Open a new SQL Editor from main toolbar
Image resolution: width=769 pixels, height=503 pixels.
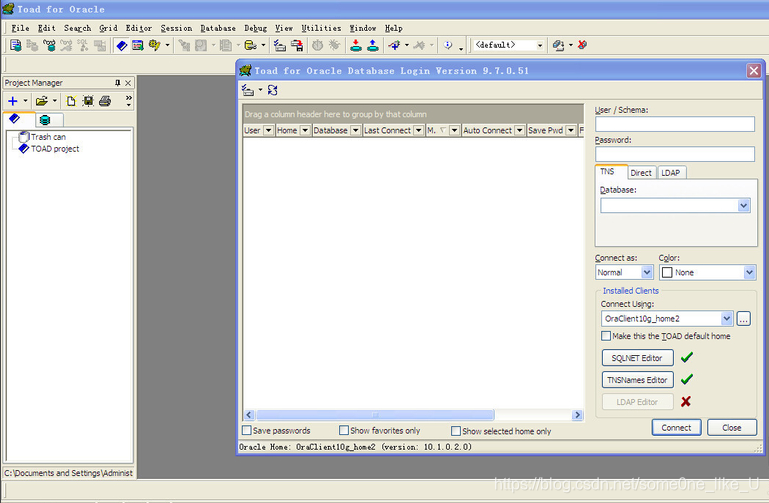click(x=16, y=45)
